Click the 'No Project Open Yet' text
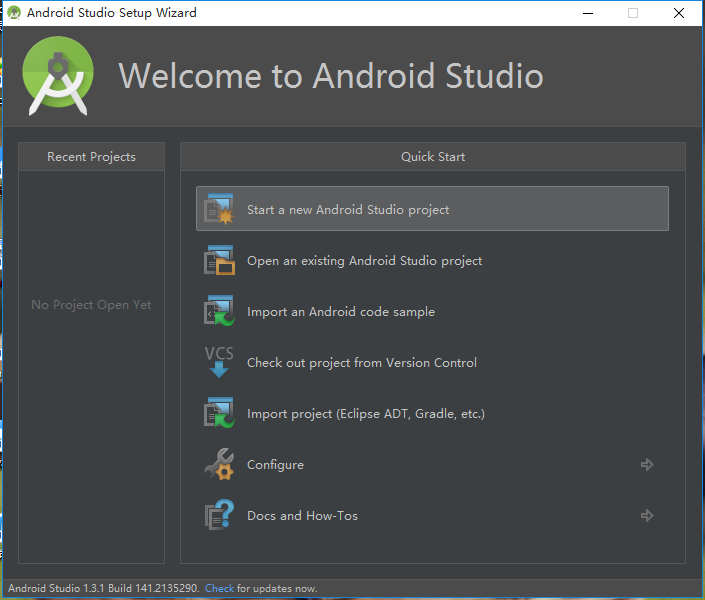Screen dimensions: 705x600 point(91,305)
